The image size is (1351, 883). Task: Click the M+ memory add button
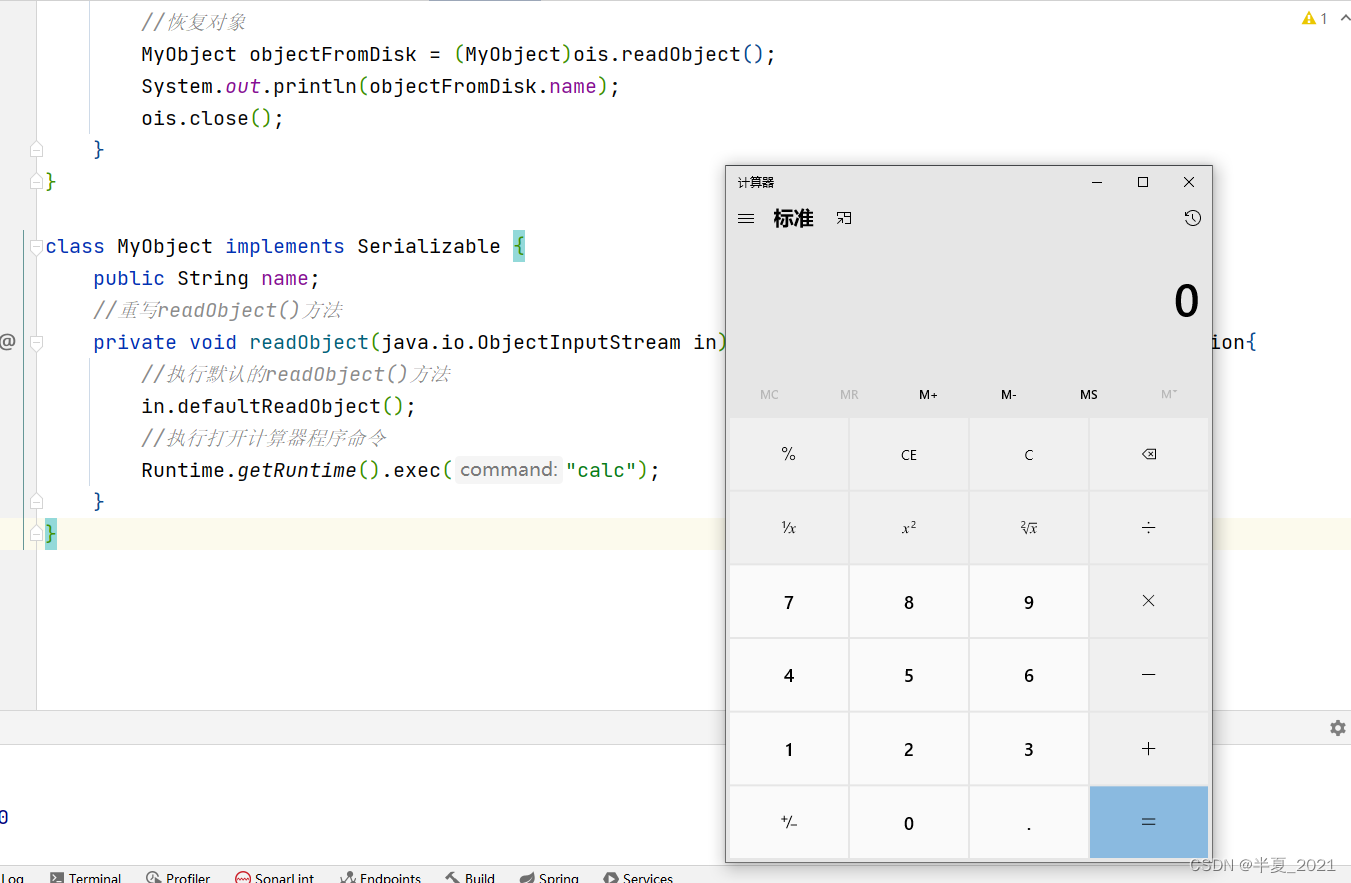(928, 395)
